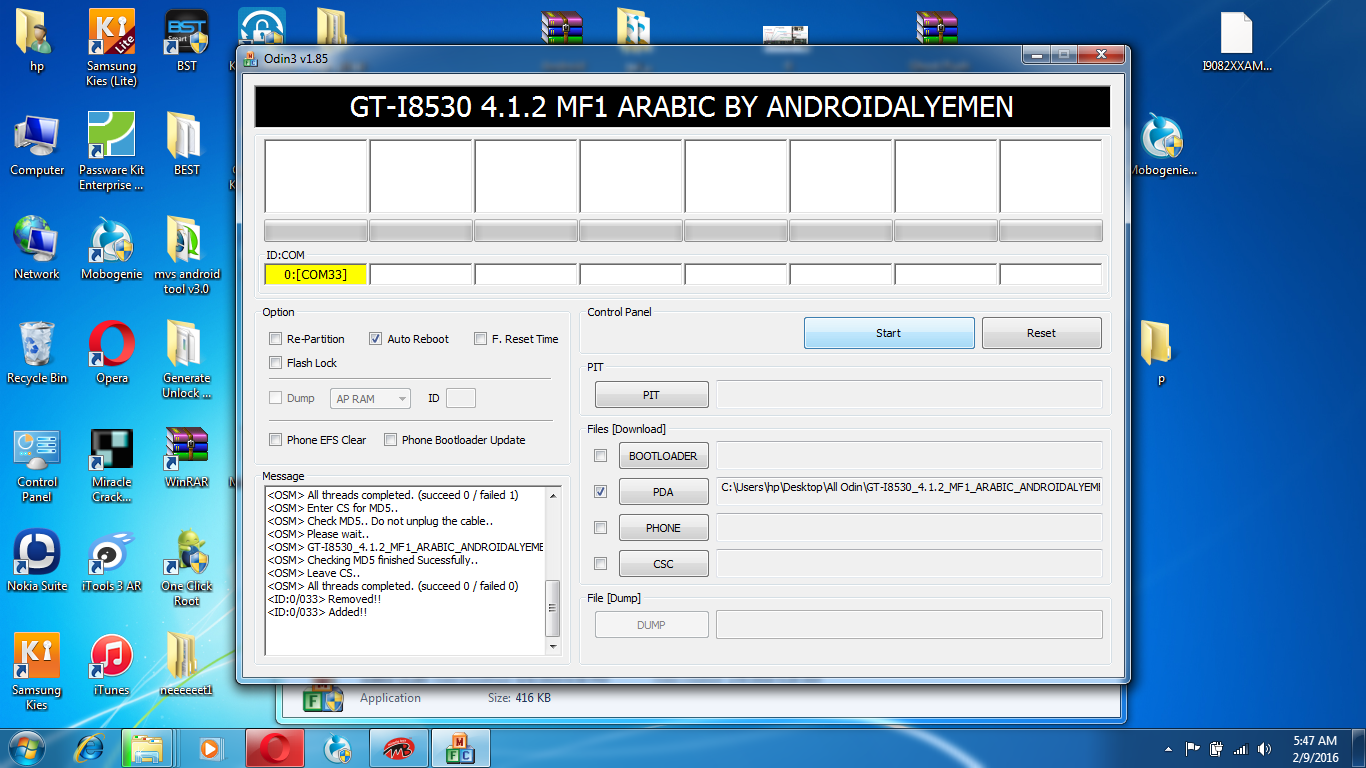Image resolution: width=1366 pixels, height=768 pixels.
Task: Tick the PHONE file checkbox
Action: pos(601,528)
